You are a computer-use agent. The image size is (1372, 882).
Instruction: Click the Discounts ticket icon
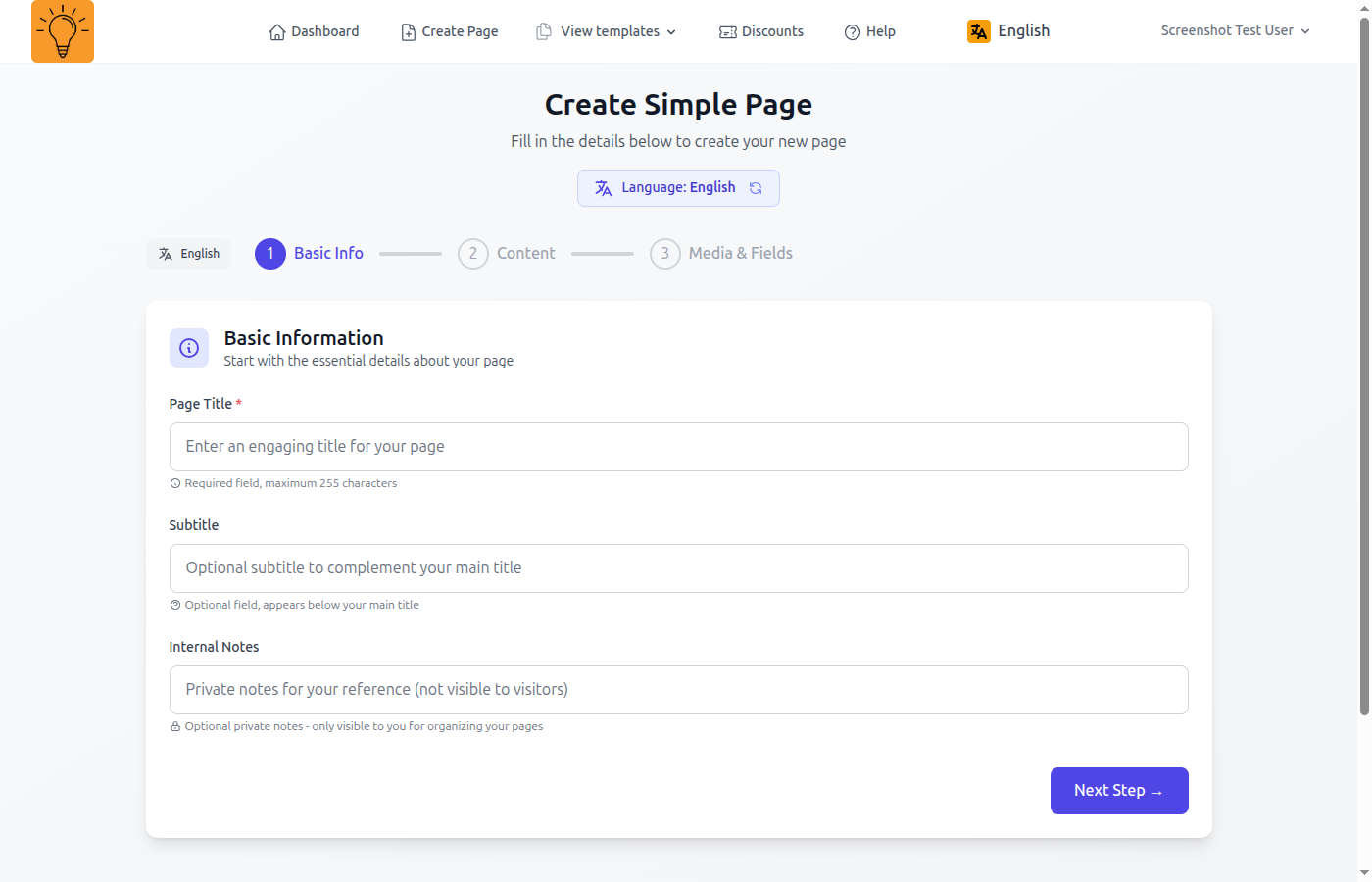tap(728, 32)
